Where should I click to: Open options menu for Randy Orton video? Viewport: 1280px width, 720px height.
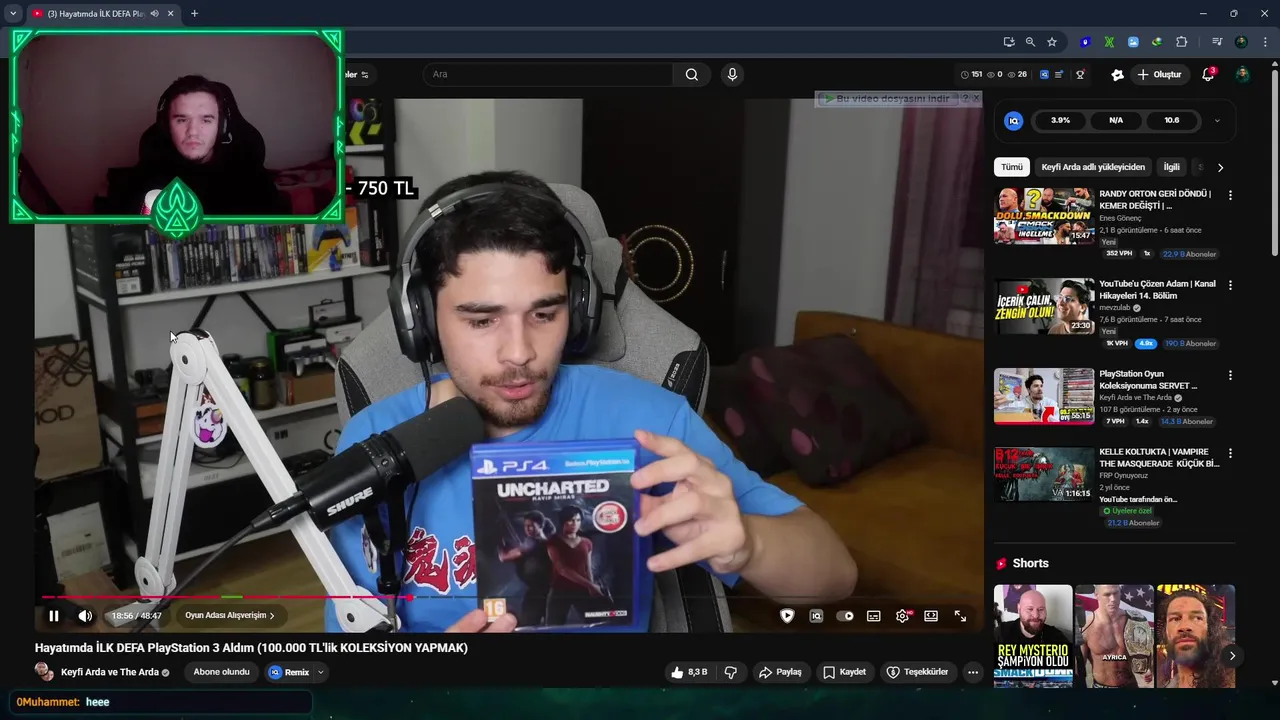click(x=1230, y=195)
